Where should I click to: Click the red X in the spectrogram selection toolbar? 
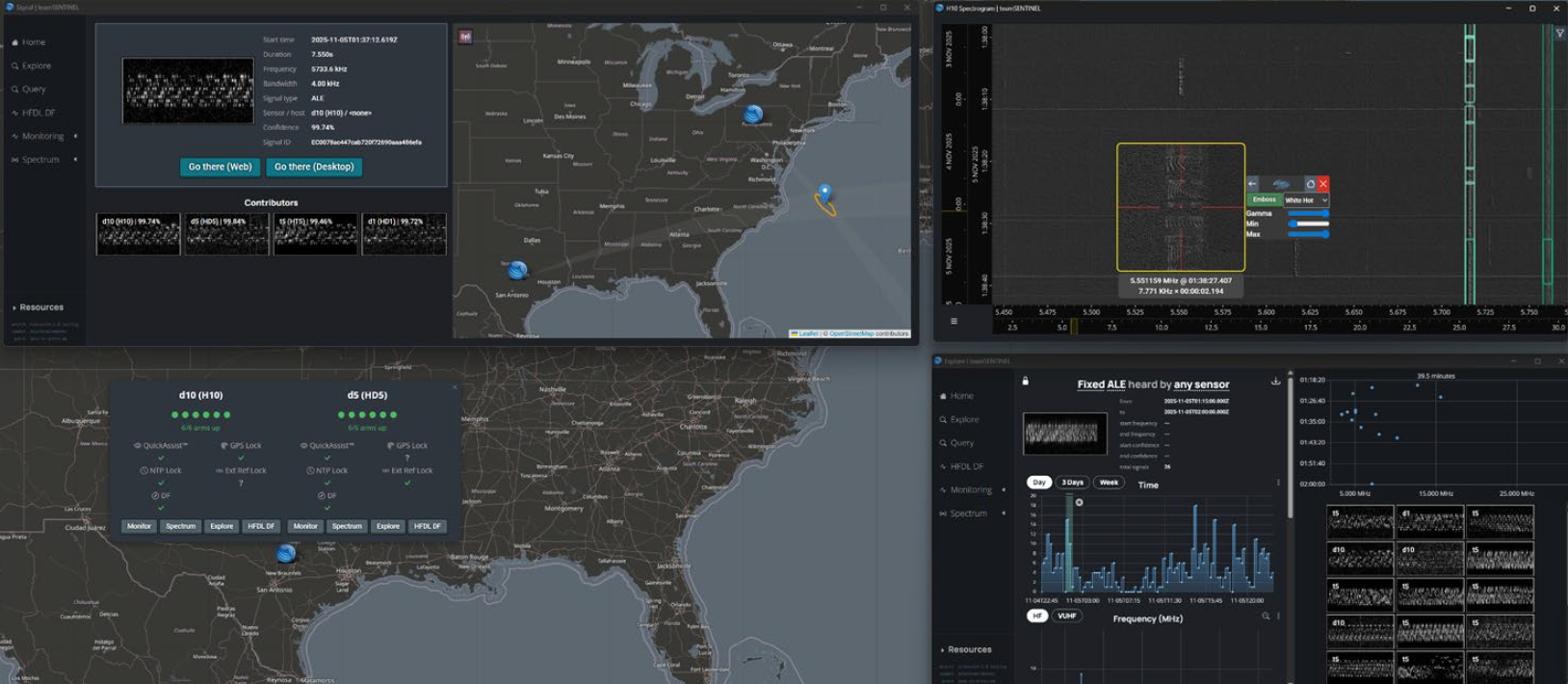pyautogui.click(x=1323, y=184)
